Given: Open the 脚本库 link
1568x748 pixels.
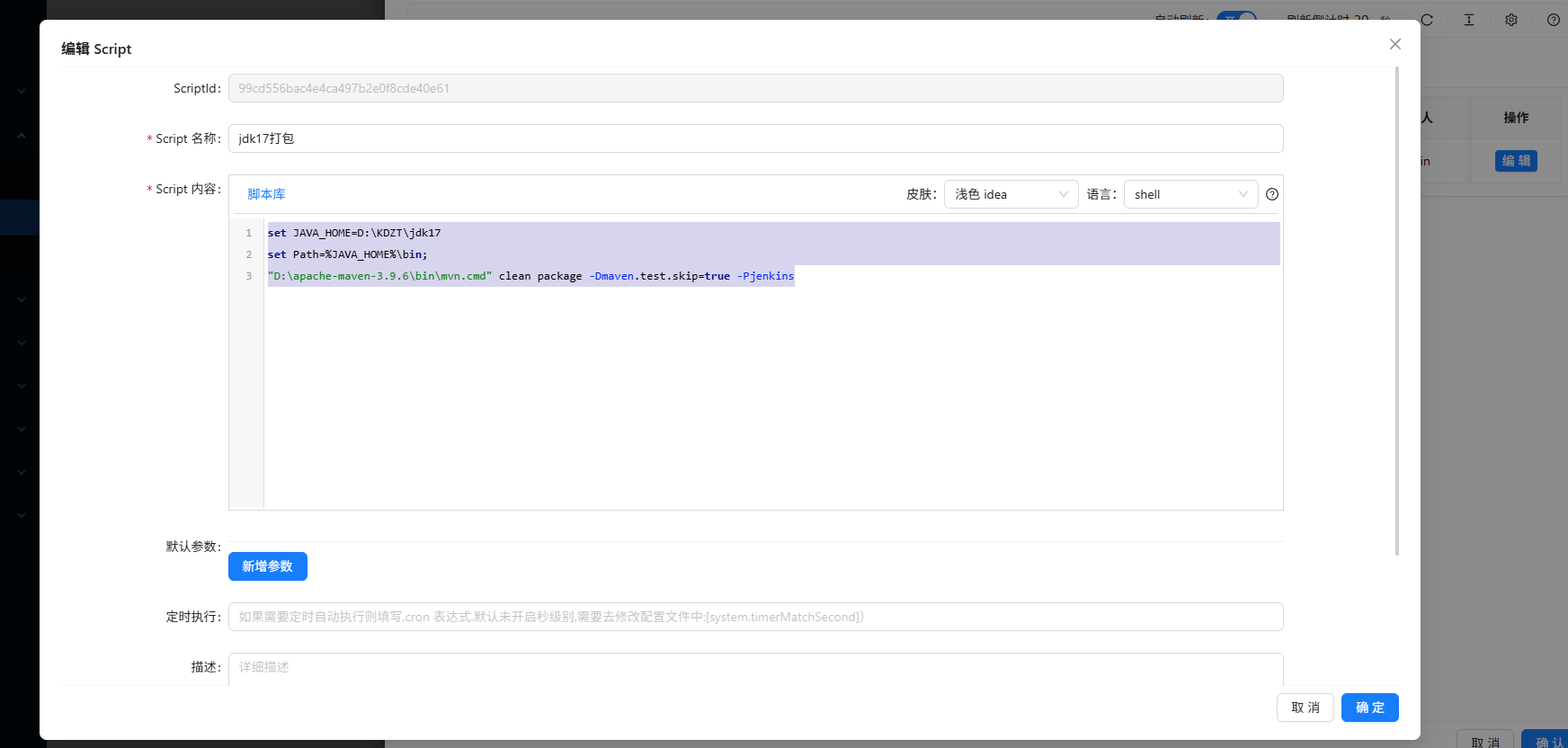Looking at the screenshot, I should tap(266, 194).
